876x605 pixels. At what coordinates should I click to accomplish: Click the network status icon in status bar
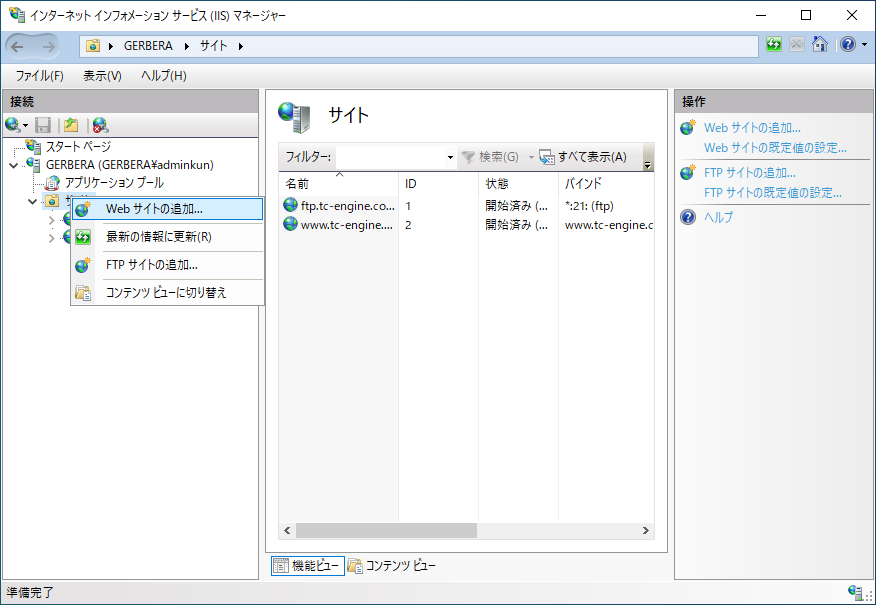click(856, 592)
